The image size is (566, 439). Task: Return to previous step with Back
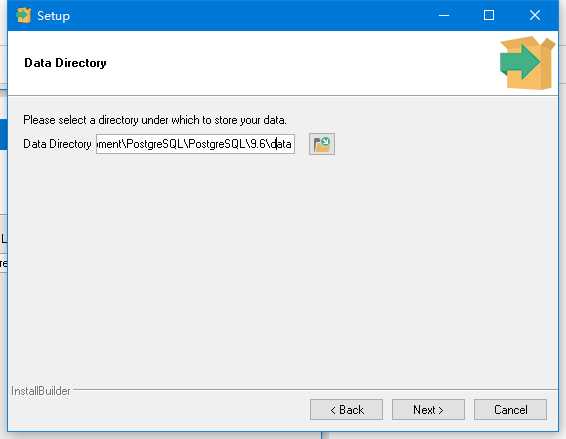tap(346, 409)
